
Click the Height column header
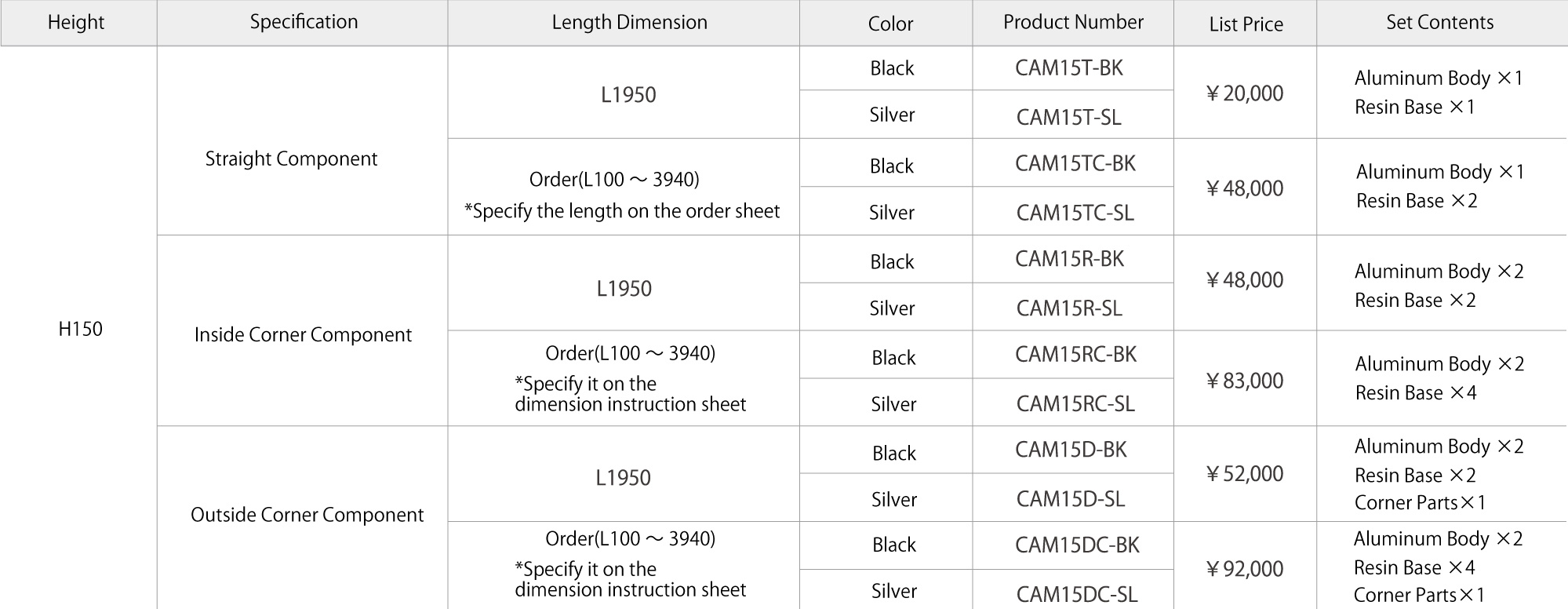click(x=76, y=23)
